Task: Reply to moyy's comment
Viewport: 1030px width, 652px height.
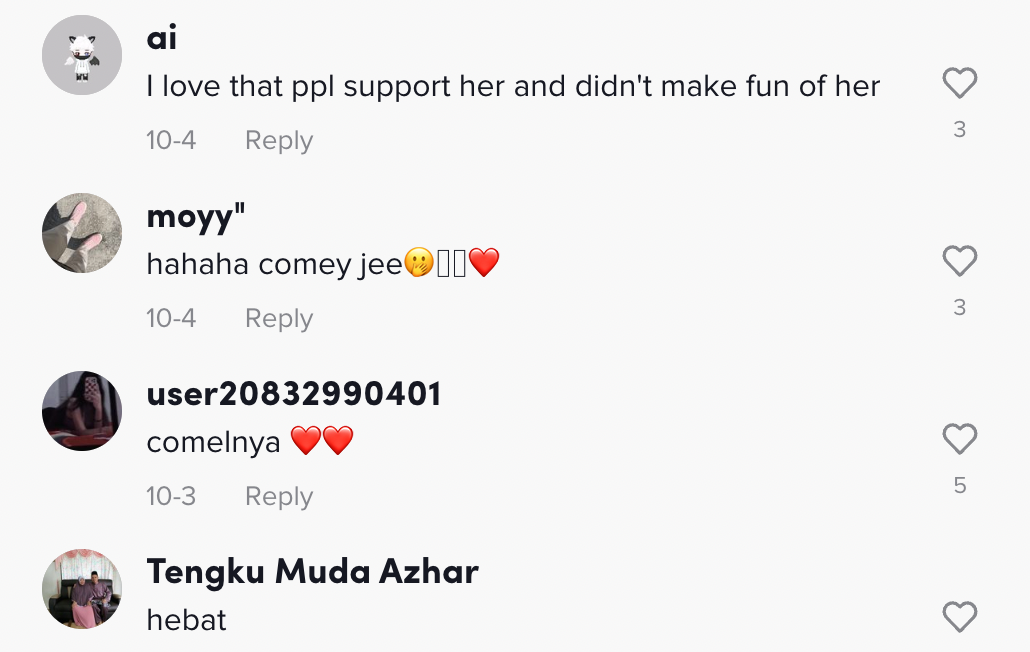Action: point(279,318)
